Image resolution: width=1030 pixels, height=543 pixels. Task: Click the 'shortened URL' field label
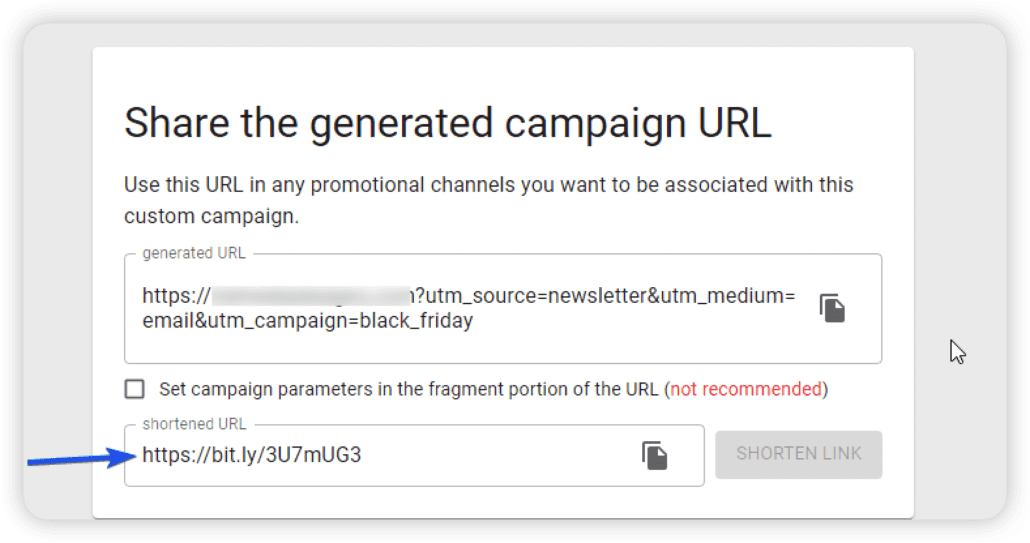(194, 424)
